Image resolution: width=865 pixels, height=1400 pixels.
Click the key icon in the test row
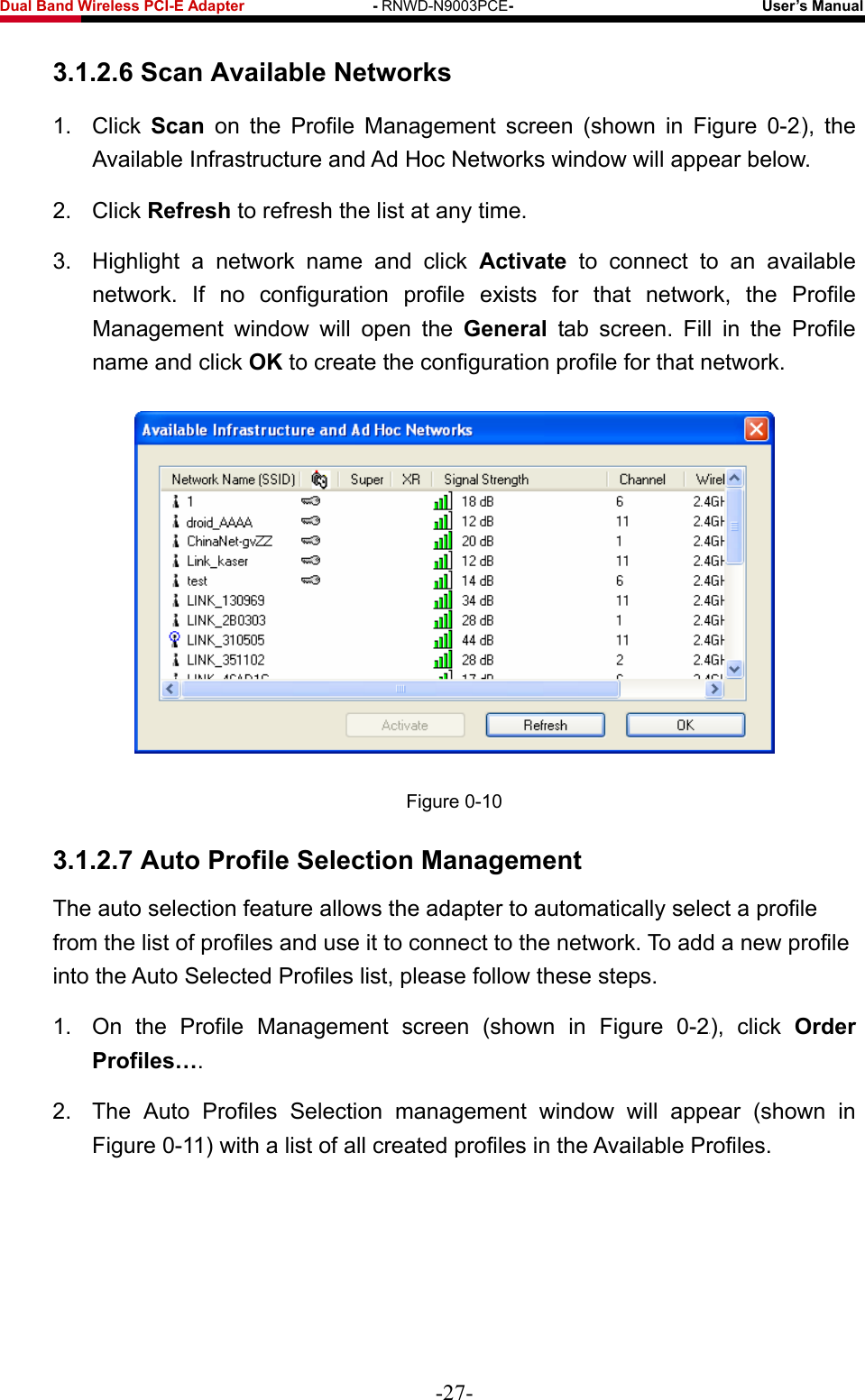tap(310, 581)
